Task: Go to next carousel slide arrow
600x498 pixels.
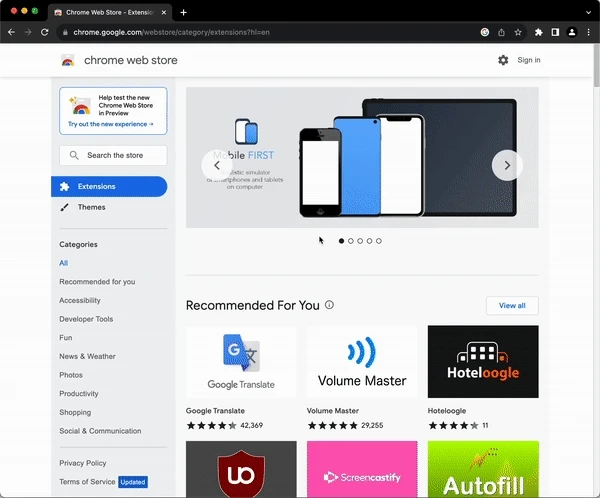Action: (507, 165)
